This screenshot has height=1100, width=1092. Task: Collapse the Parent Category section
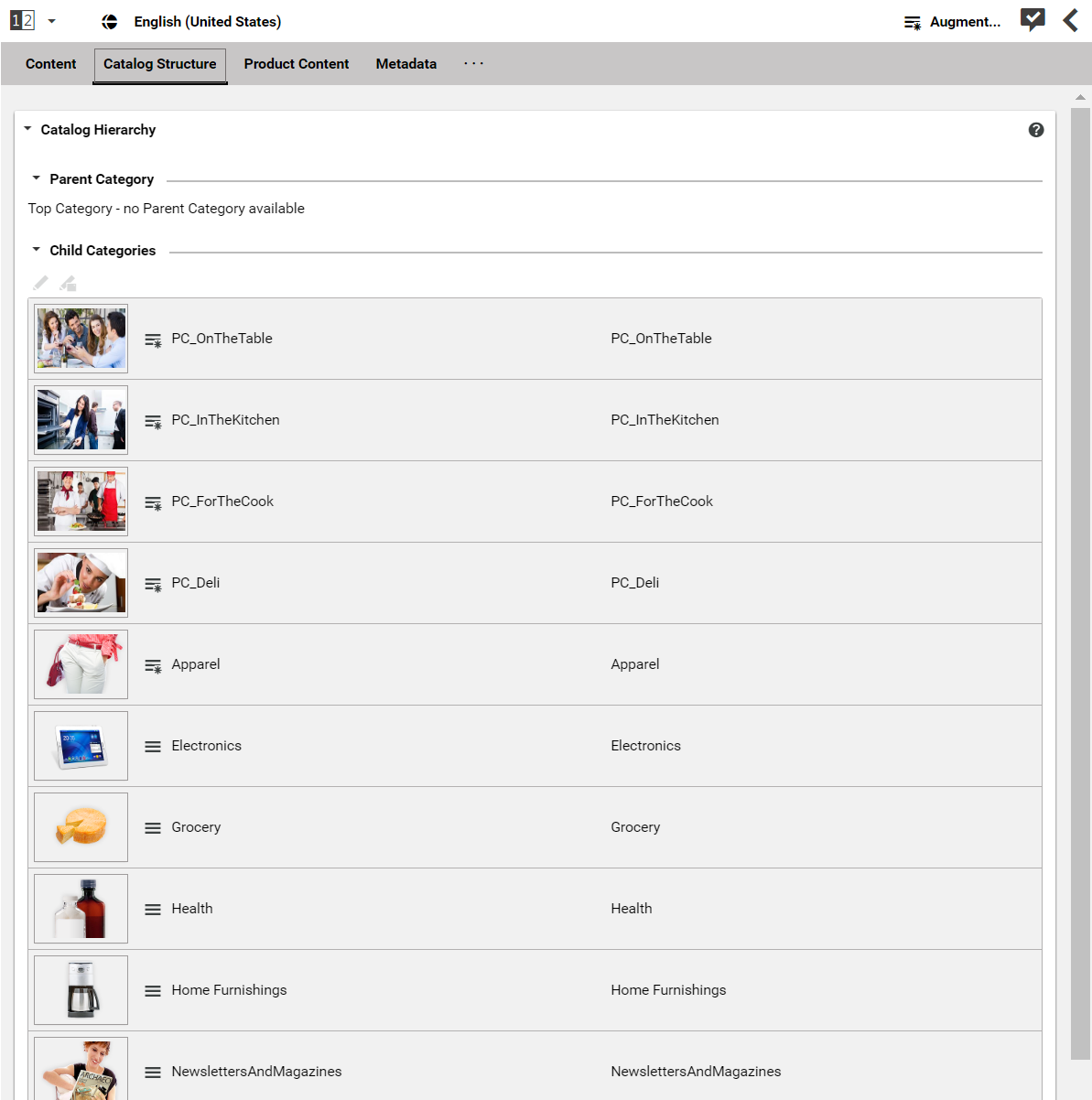(36, 178)
